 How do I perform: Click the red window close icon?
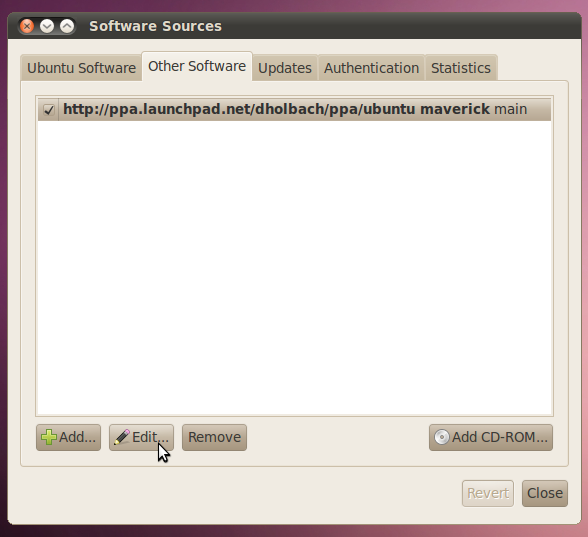27,26
